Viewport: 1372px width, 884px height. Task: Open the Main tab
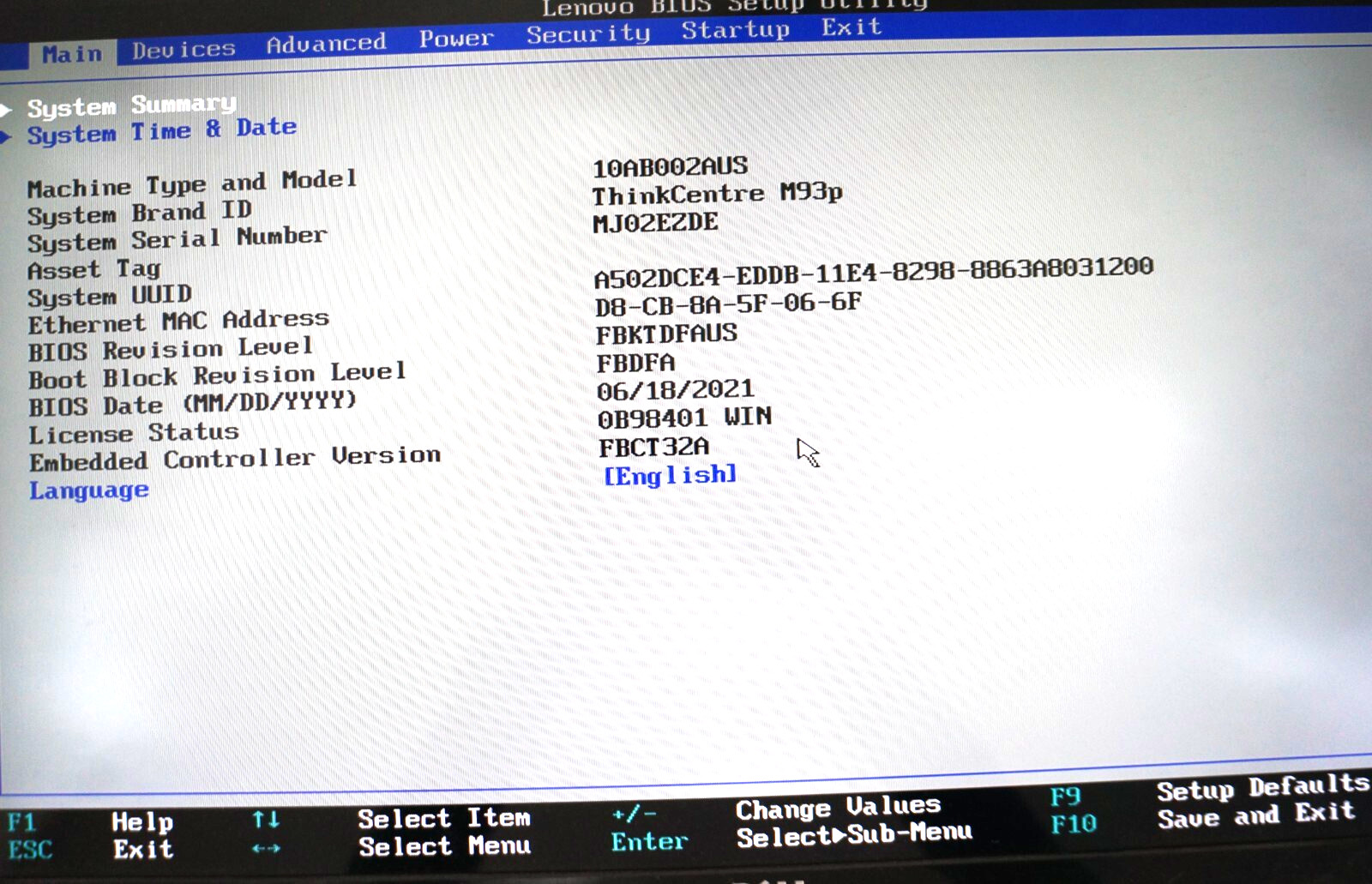72,54
